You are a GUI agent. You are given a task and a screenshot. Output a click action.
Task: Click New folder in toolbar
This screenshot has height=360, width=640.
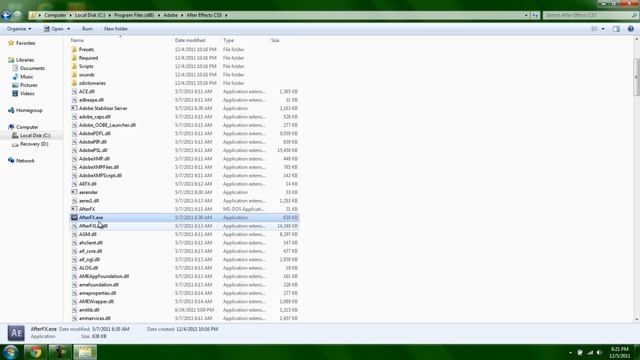[x=116, y=29]
